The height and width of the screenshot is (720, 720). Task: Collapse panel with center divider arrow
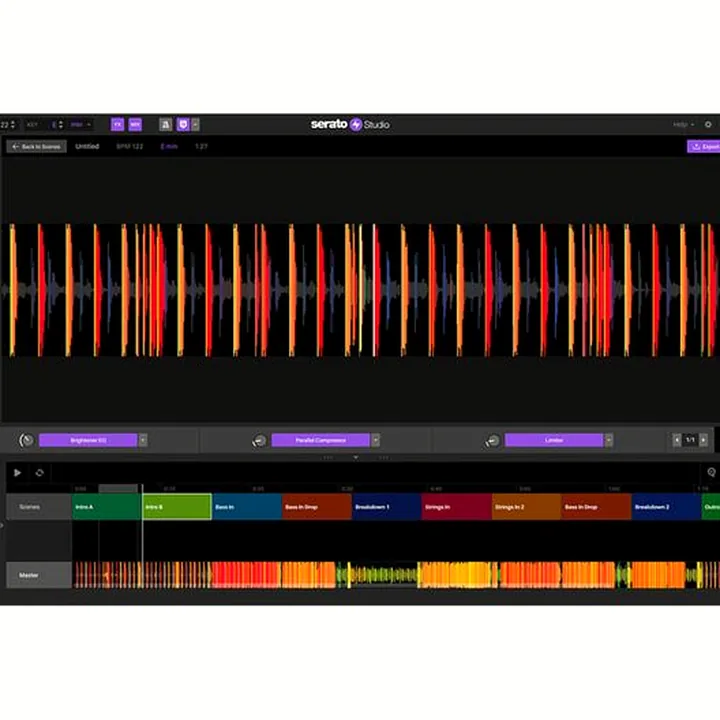click(356, 458)
